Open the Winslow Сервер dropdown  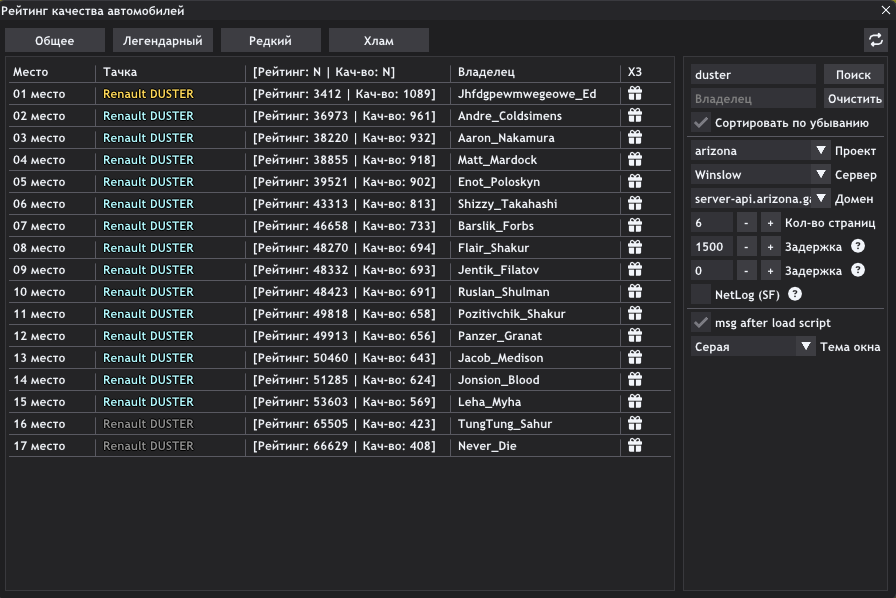click(761, 174)
